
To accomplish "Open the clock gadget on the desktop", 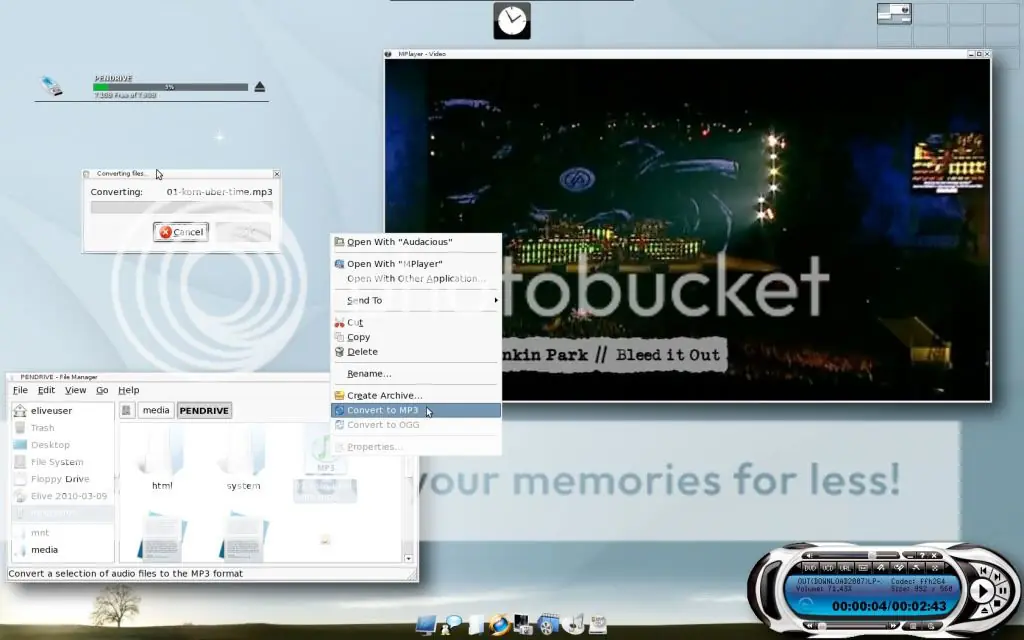I will tap(512, 20).
